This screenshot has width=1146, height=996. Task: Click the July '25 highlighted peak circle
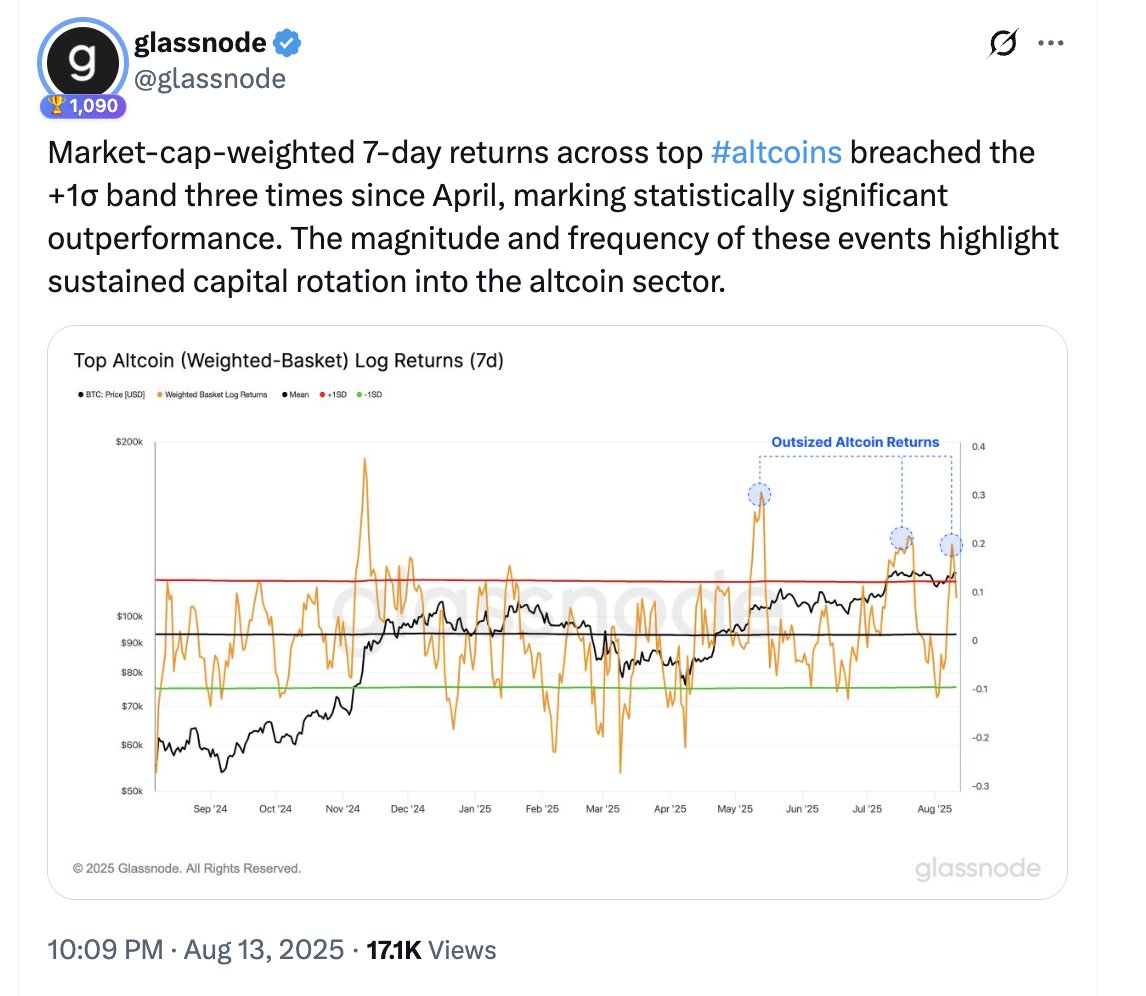902,539
